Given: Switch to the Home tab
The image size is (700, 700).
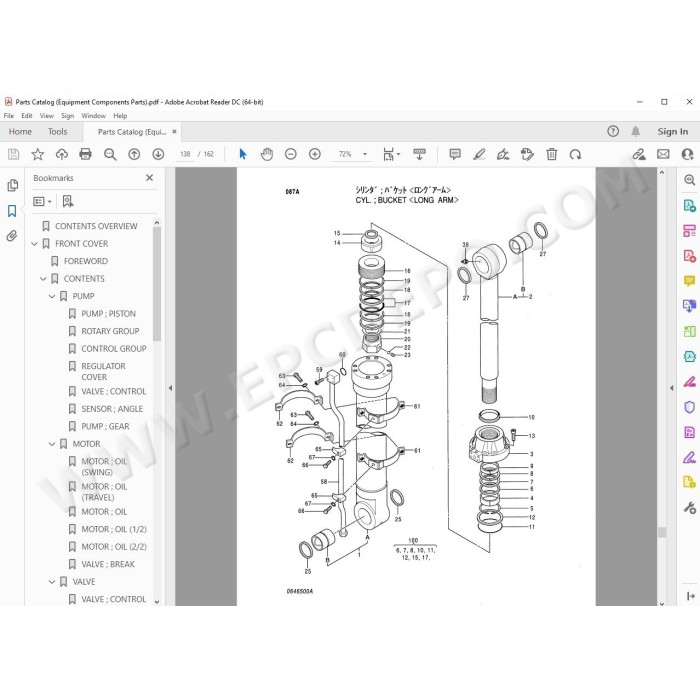Looking at the screenshot, I should click(x=20, y=132).
